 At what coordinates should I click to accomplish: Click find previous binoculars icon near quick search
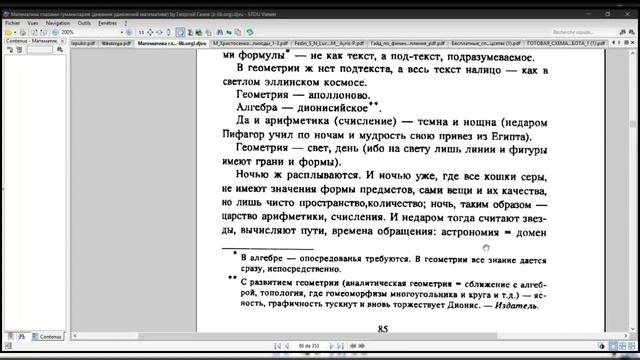click(x=622, y=32)
